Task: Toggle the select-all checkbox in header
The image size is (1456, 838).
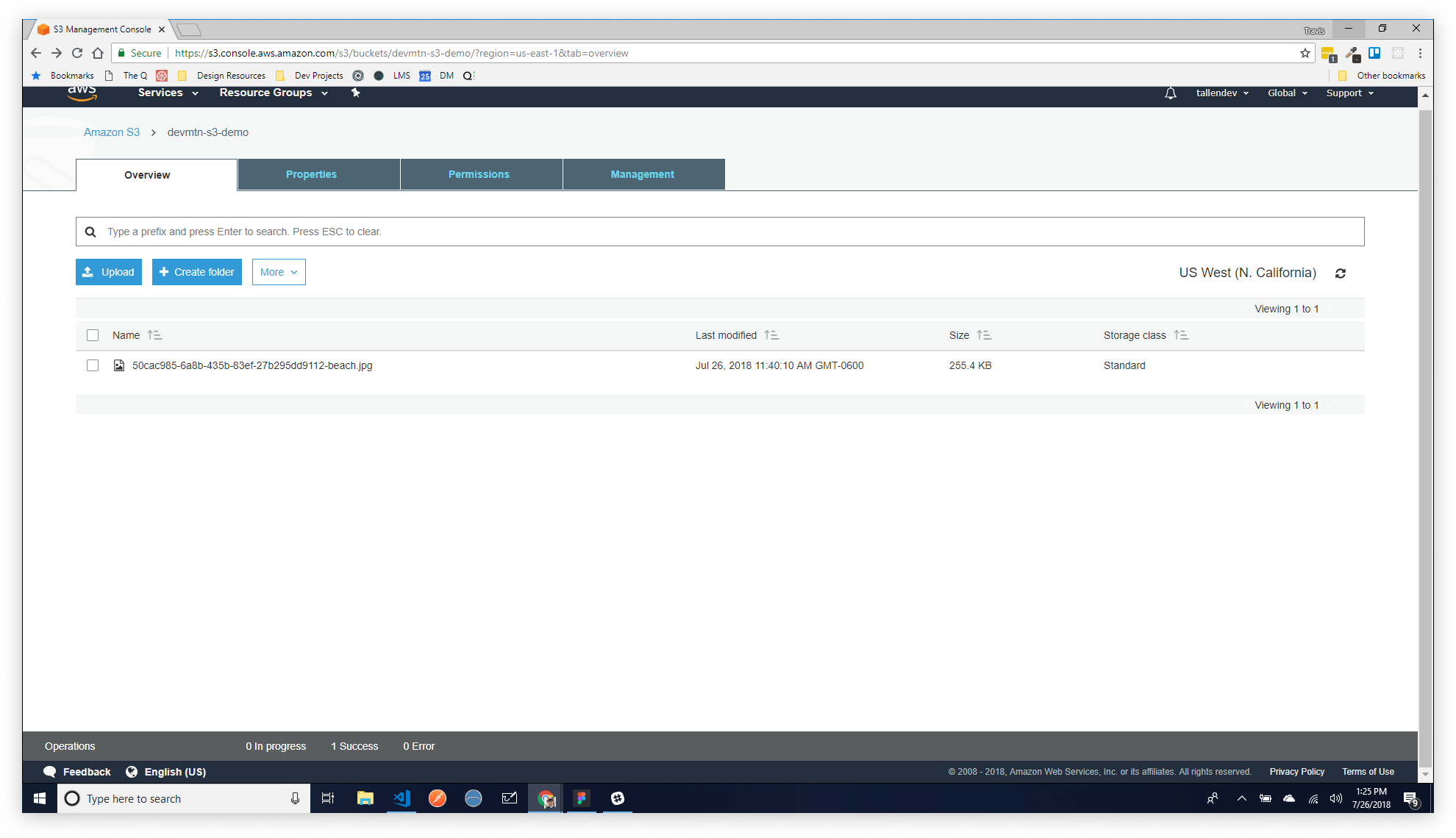Action: 93,335
